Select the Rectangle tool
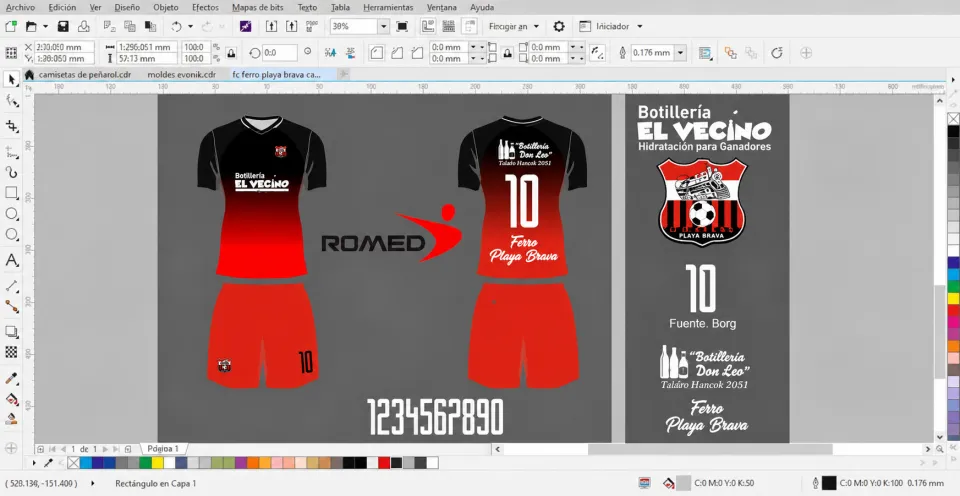This screenshot has height=496, width=960. pos(11,193)
